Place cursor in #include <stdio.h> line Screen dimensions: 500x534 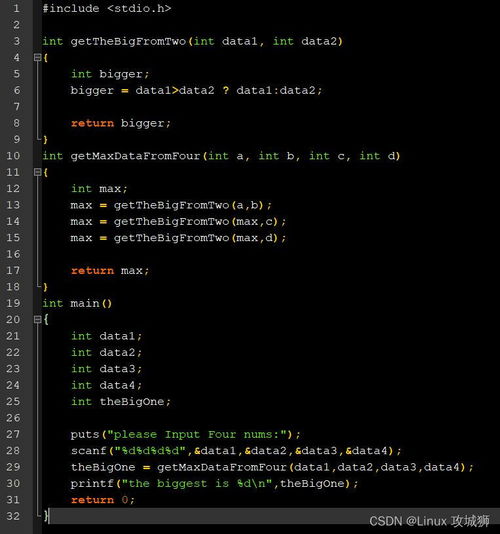[x=107, y=8]
